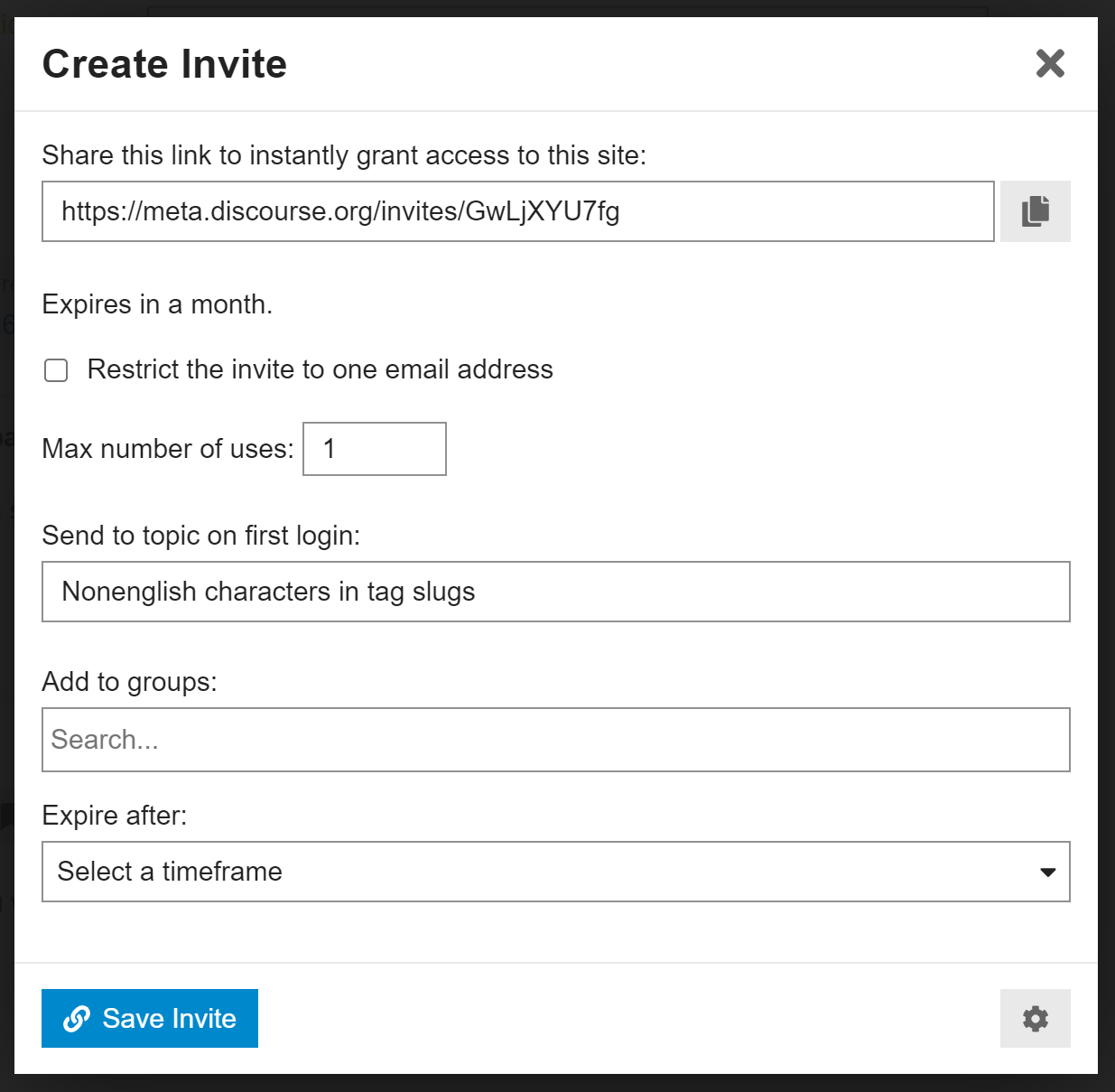This screenshot has height=1092, width=1115.
Task: Click the Add to groups Search box
Action: (555, 739)
